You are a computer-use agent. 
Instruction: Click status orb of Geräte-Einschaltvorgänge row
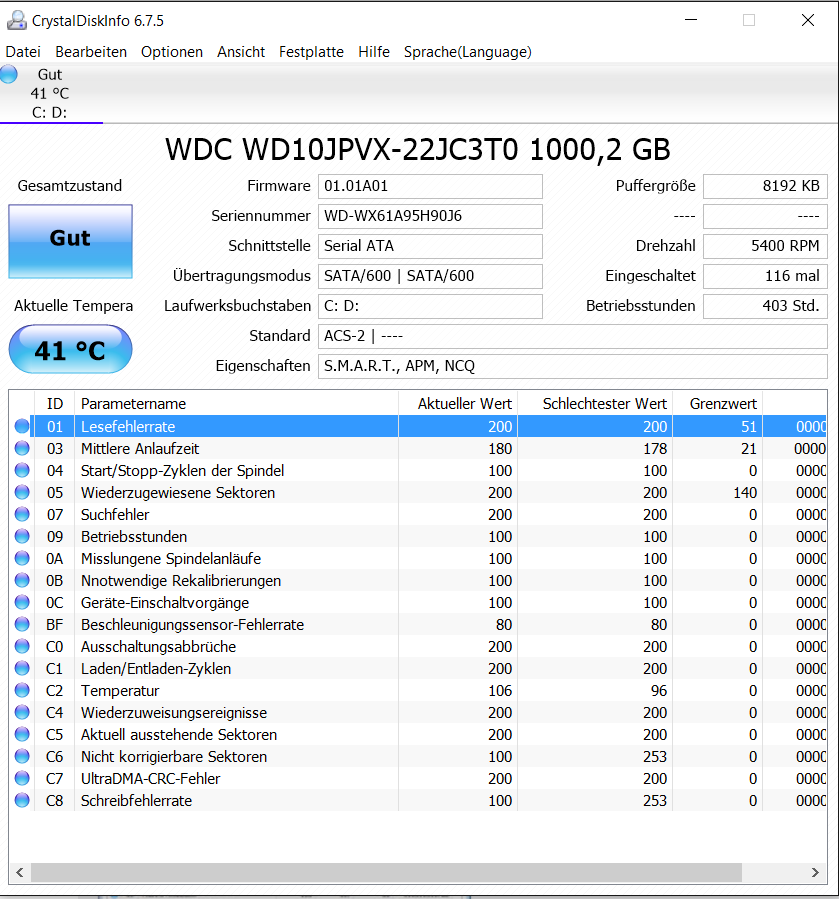[x=22, y=602]
